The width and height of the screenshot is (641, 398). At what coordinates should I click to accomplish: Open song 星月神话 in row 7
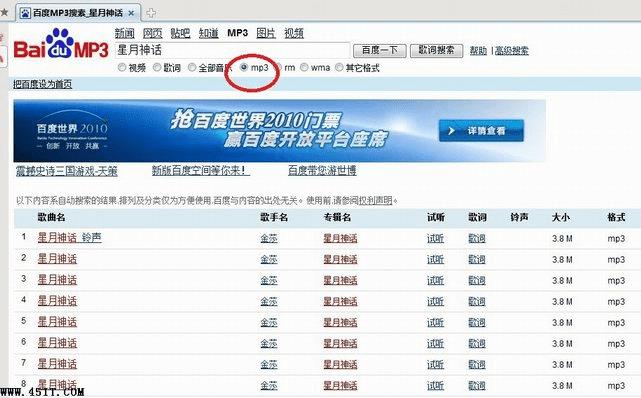pyautogui.click(x=57, y=364)
